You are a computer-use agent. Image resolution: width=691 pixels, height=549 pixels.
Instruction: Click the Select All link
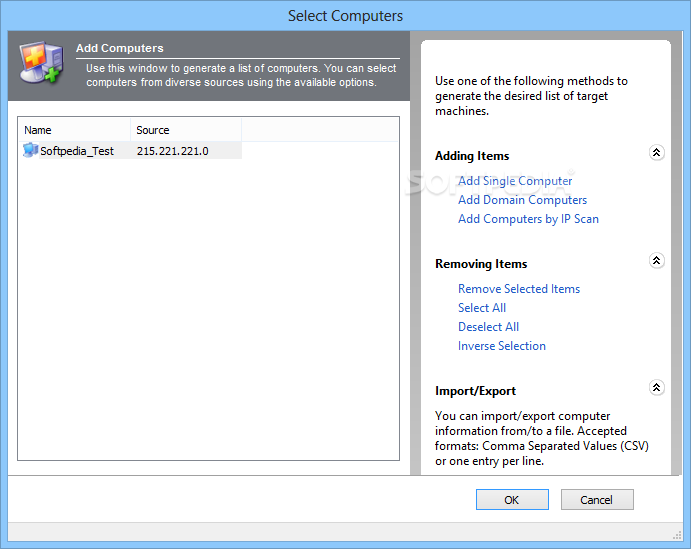point(482,308)
